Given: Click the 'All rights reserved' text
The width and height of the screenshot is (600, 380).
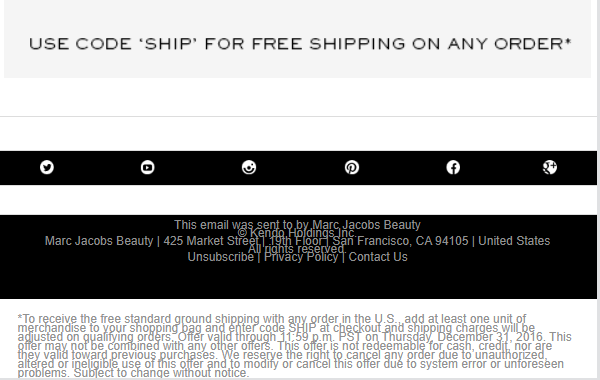Looking at the screenshot, I should pos(297,249).
